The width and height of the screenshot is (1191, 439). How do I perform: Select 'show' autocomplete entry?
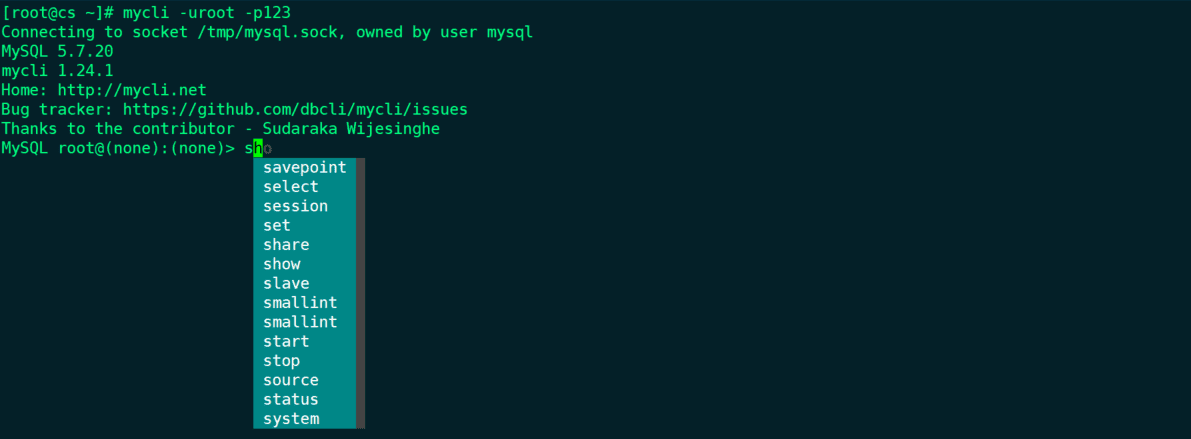[305, 264]
